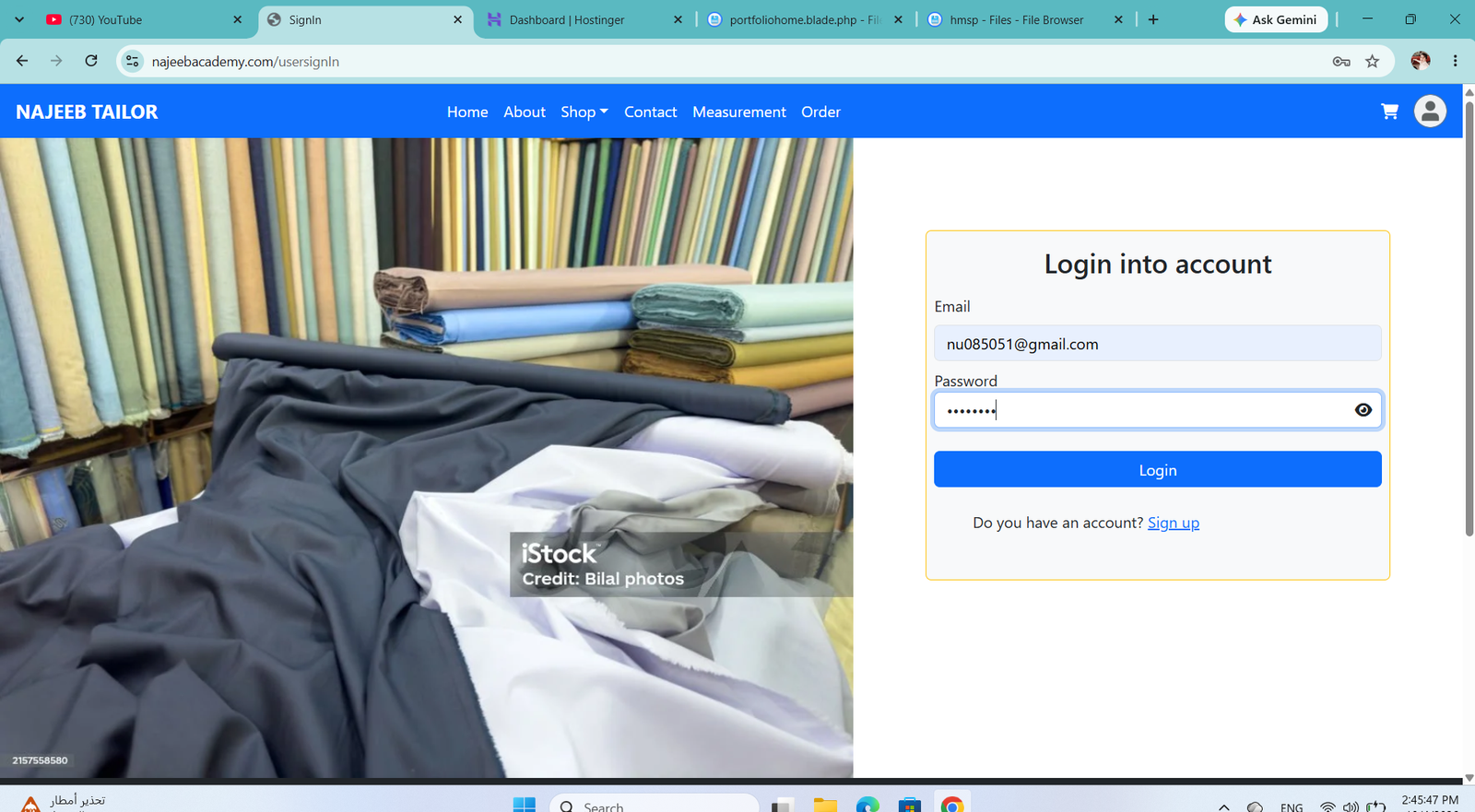Close the SignIn tab

point(457,19)
